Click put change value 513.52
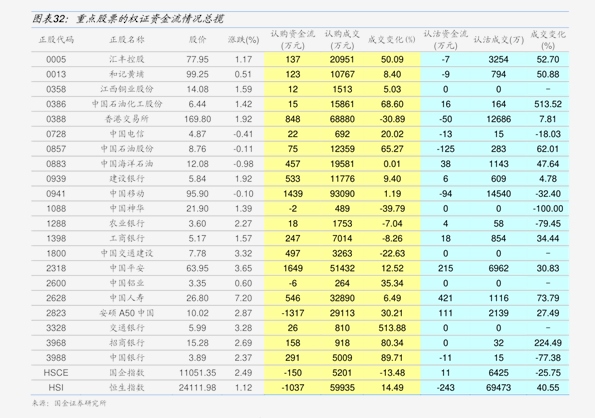This screenshot has width=595, height=418. tap(548, 104)
